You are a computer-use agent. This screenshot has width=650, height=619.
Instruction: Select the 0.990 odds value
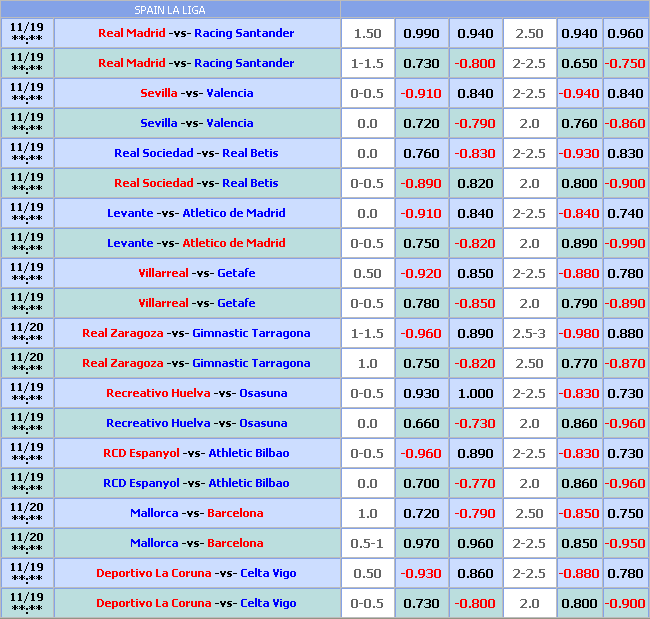tap(421, 33)
